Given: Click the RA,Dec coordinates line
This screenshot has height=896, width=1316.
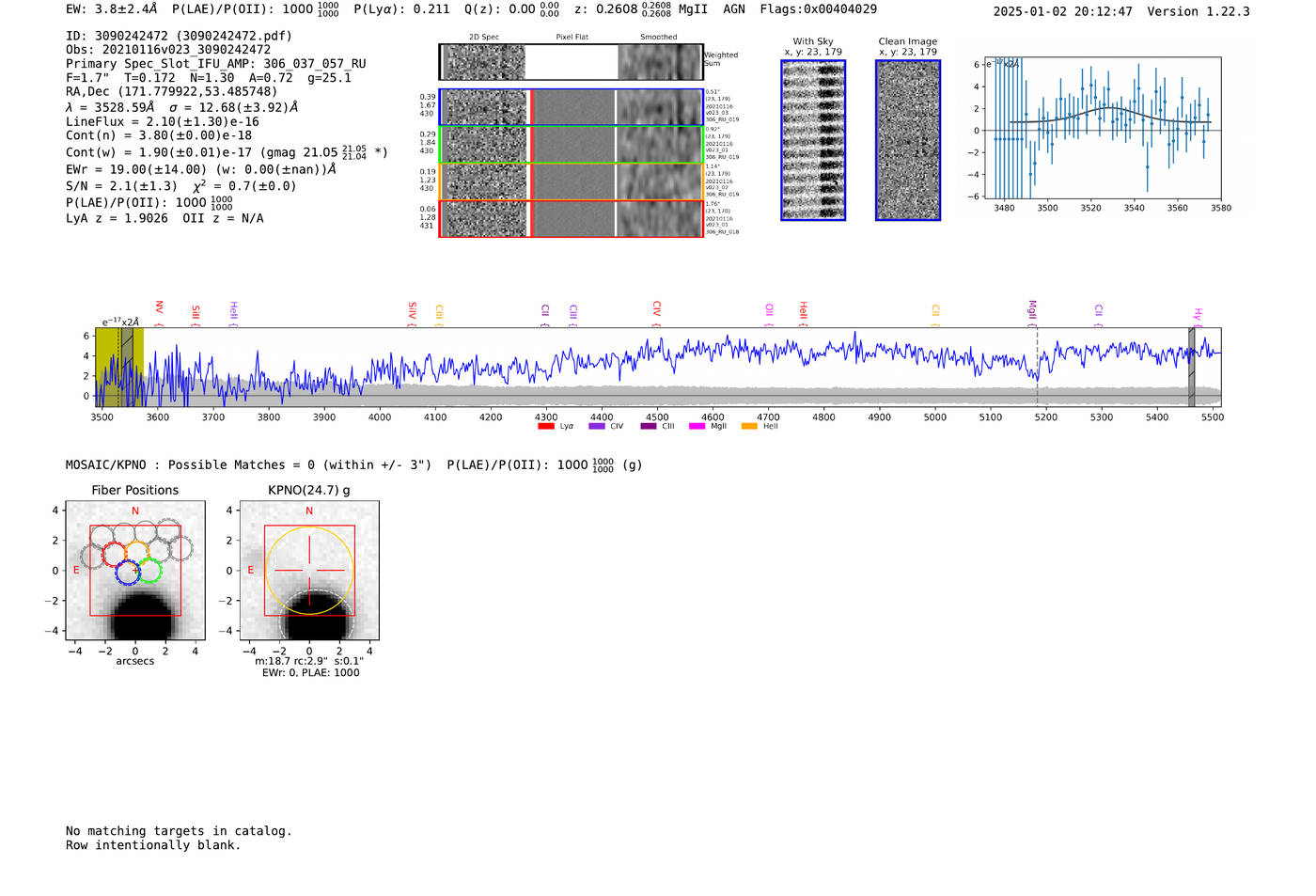Looking at the screenshot, I should click(172, 92).
